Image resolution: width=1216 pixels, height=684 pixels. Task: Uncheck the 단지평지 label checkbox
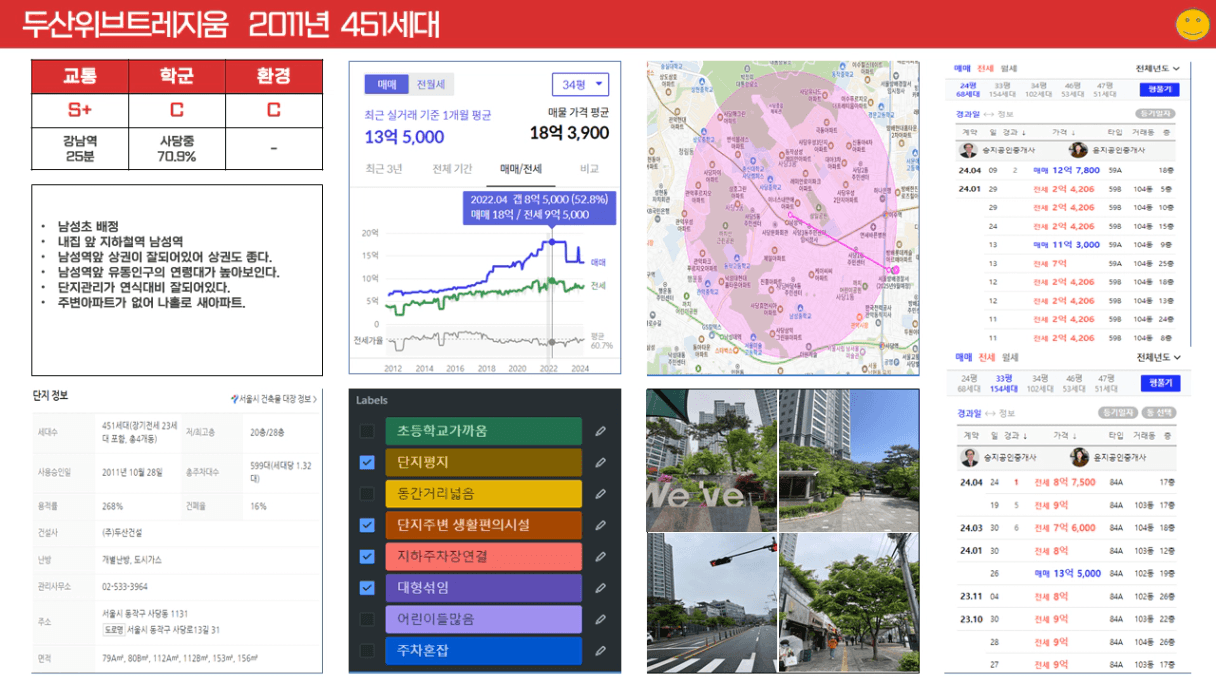(x=367, y=462)
